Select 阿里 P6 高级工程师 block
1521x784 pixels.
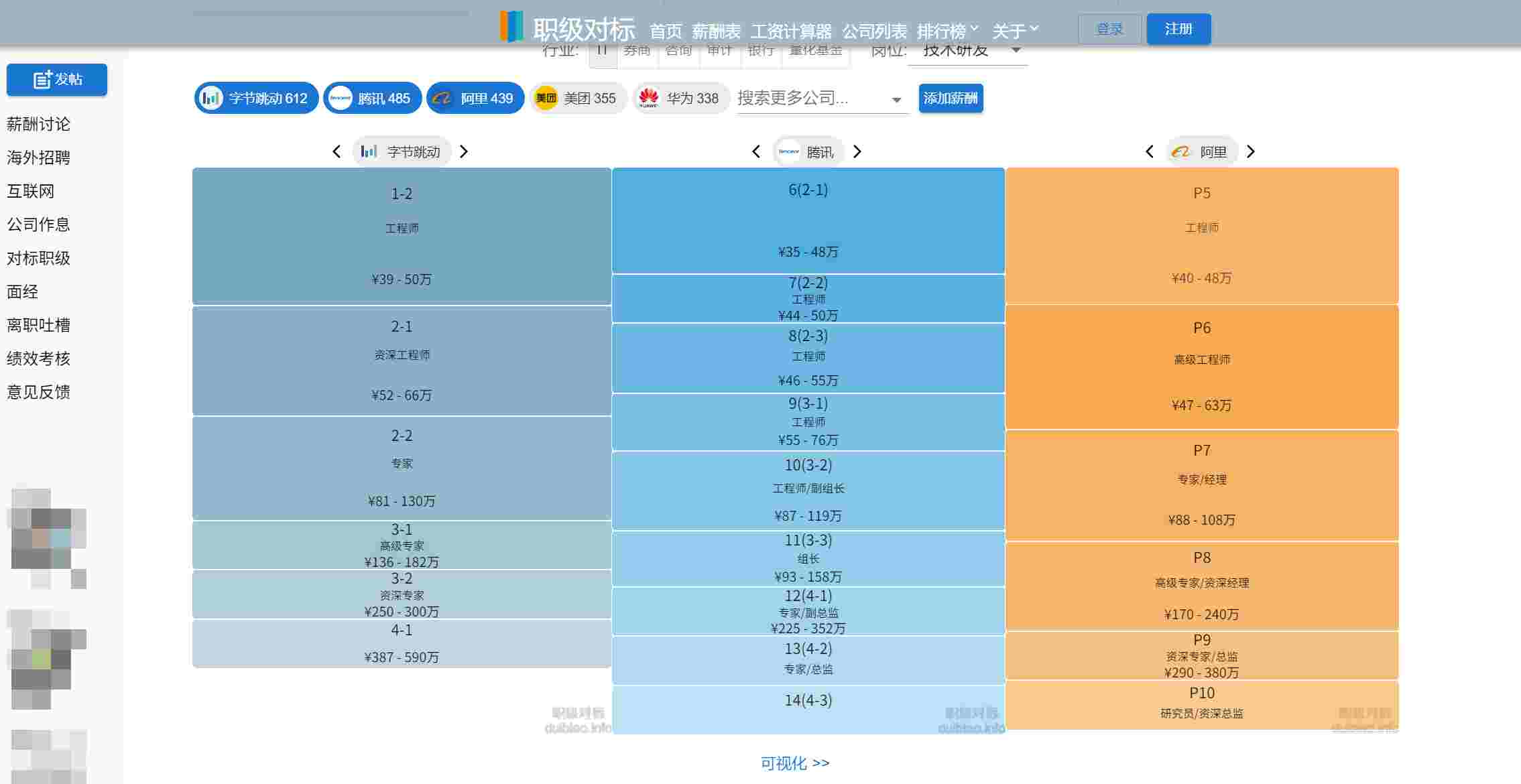[x=1202, y=367]
